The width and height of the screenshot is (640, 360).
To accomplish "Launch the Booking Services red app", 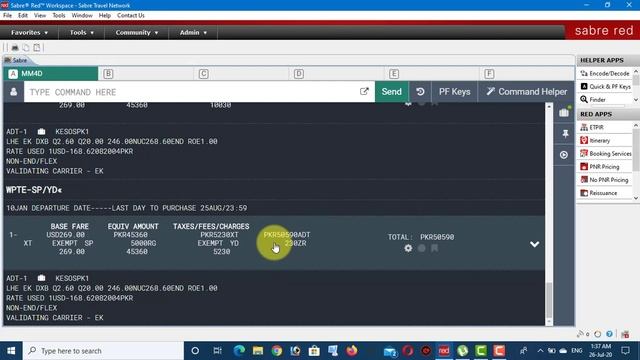I will tap(606, 153).
